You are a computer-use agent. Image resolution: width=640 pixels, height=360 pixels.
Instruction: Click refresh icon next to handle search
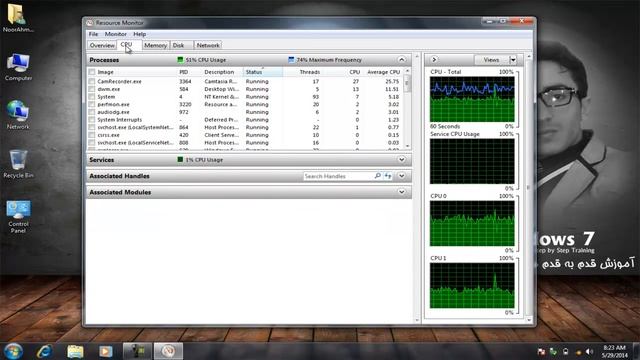388,176
